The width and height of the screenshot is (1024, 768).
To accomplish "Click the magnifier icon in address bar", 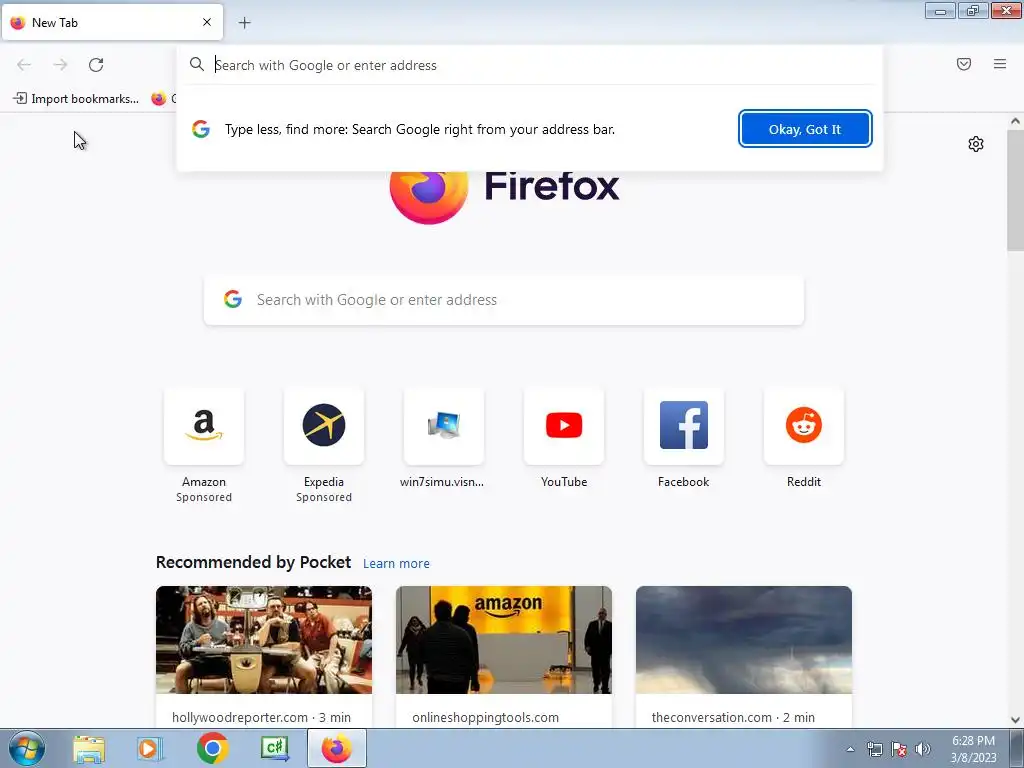I will [x=197, y=64].
